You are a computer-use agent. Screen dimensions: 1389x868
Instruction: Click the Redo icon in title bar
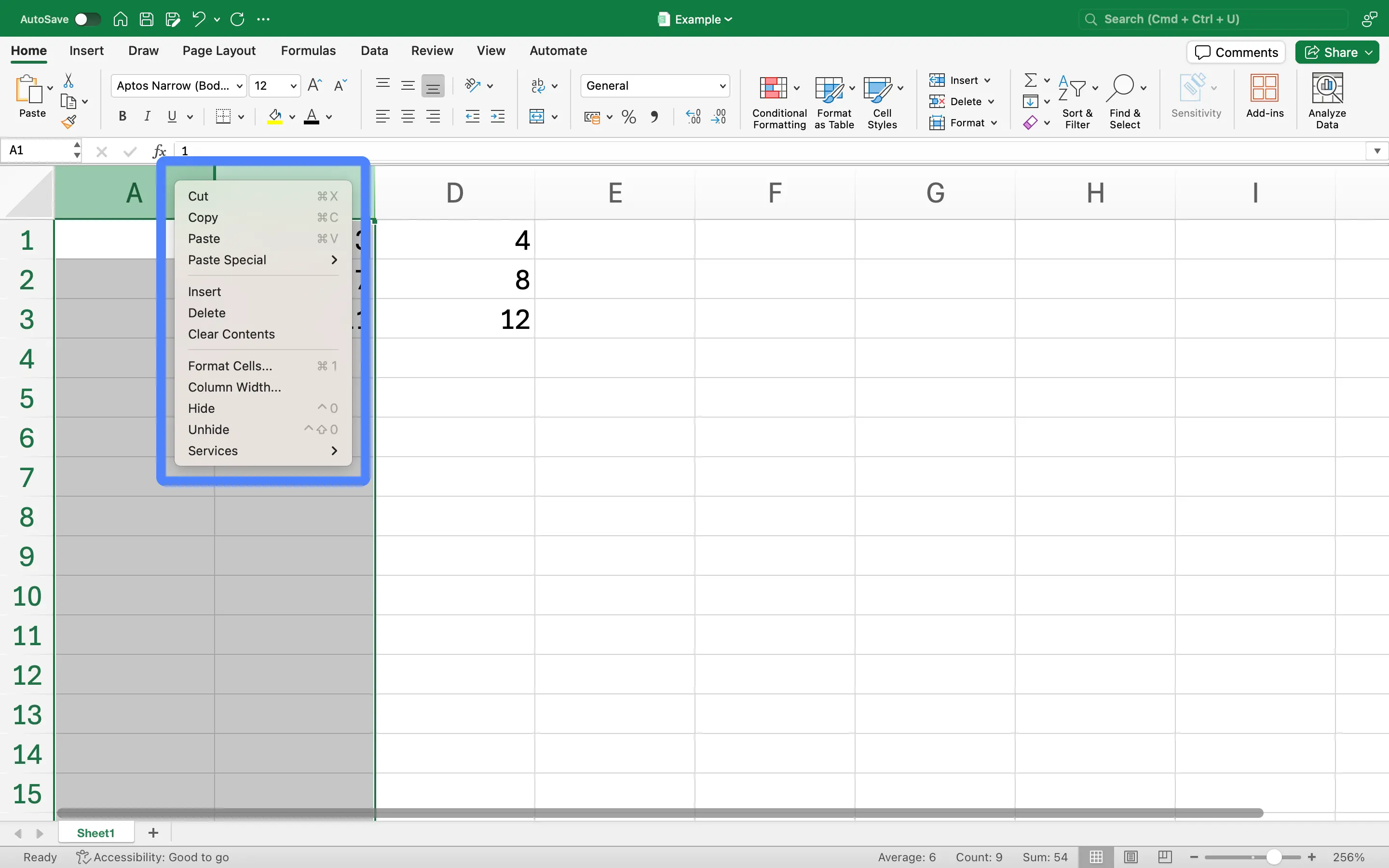click(237, 19)
